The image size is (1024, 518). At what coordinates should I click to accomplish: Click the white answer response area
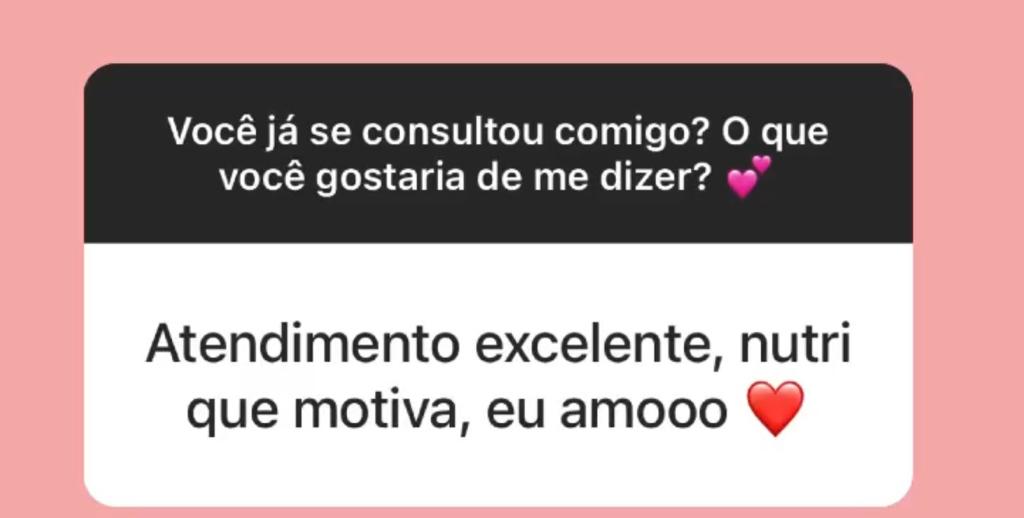[x=498, y=374]
